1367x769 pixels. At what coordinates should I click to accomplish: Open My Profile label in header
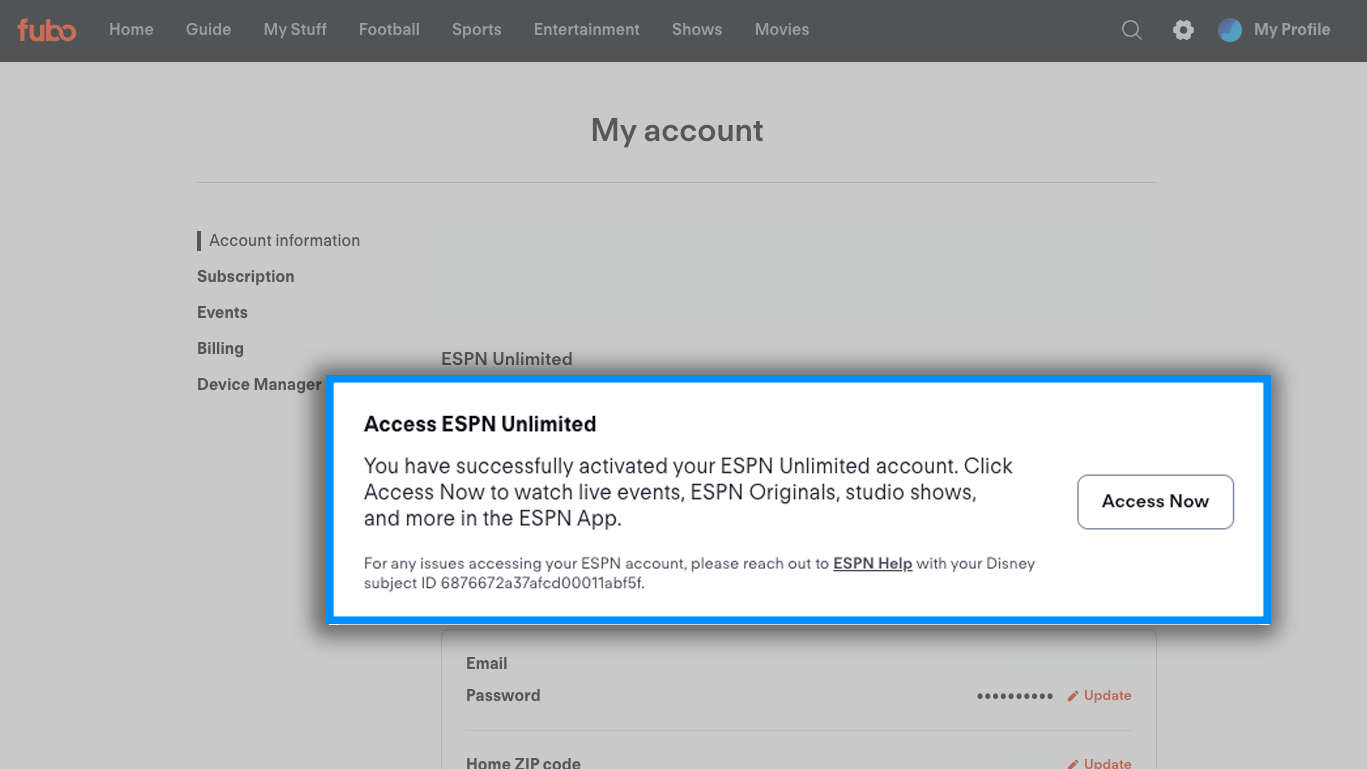click(x=1292, y=30)
